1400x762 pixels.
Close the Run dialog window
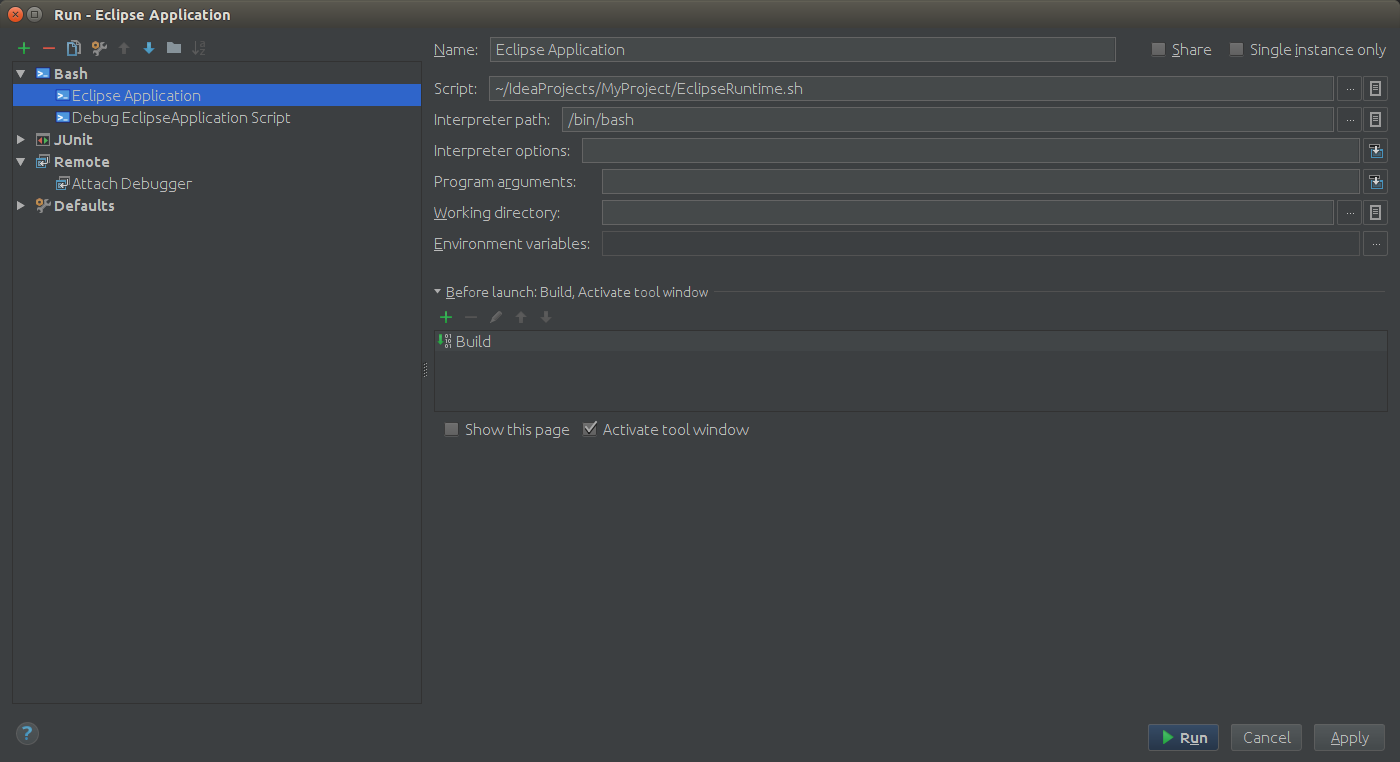point(15,14)
